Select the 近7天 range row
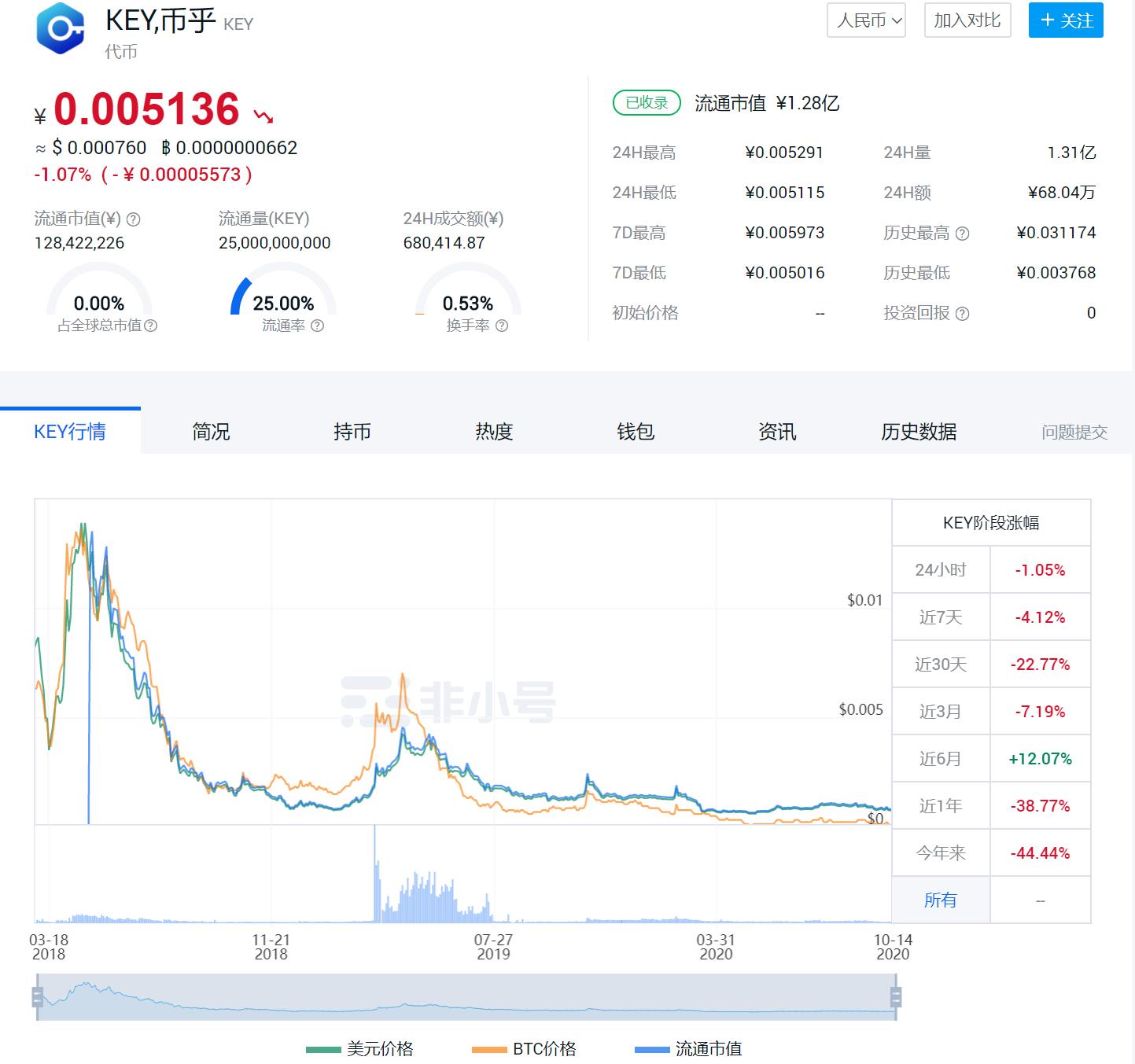Viewport: 1135px width, 1064px height. coord(991,617)
